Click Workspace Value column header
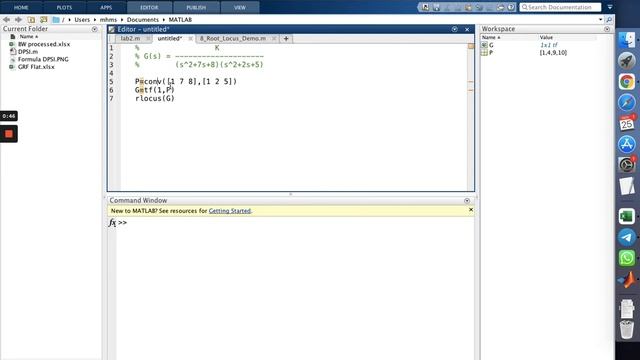640x360 pixels. 546,38
